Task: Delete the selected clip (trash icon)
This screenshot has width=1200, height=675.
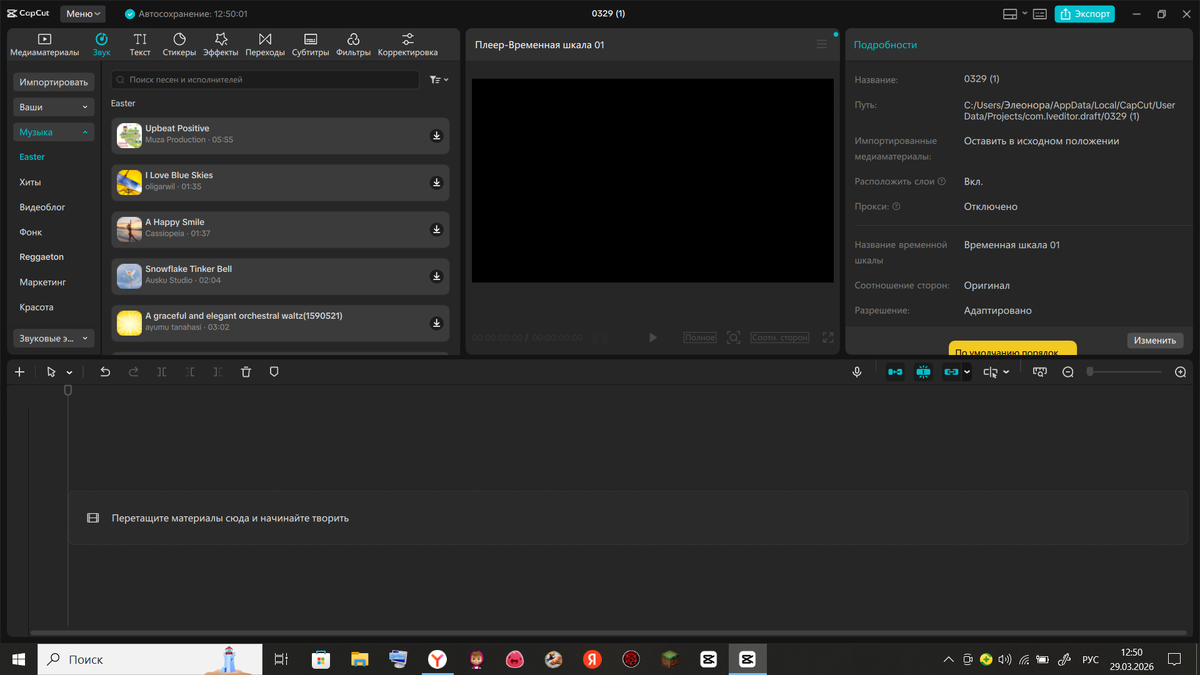Action: point(246,372)
